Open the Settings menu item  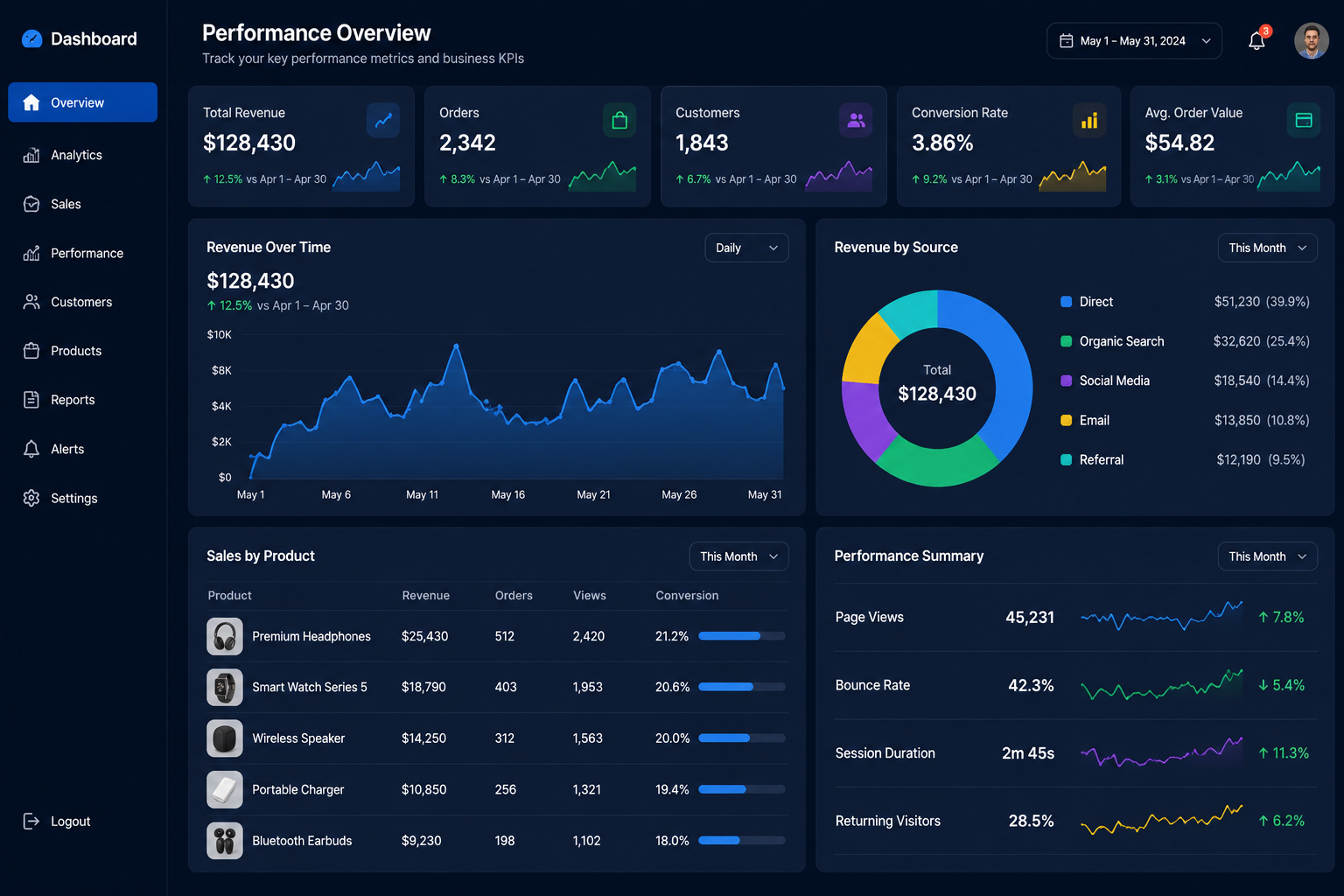83,498
